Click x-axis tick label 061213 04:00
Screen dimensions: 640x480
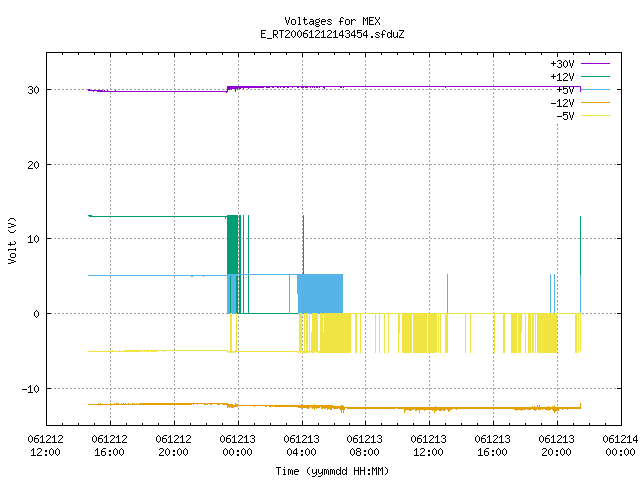click(302, 446)
